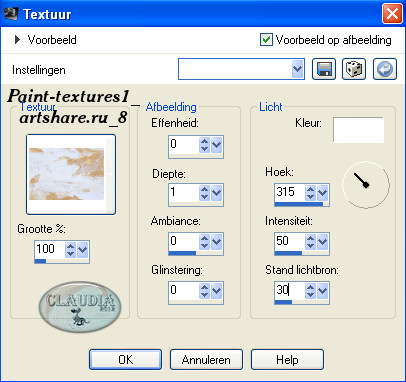Reset to default with the blue arrow icon

(385, 69)
